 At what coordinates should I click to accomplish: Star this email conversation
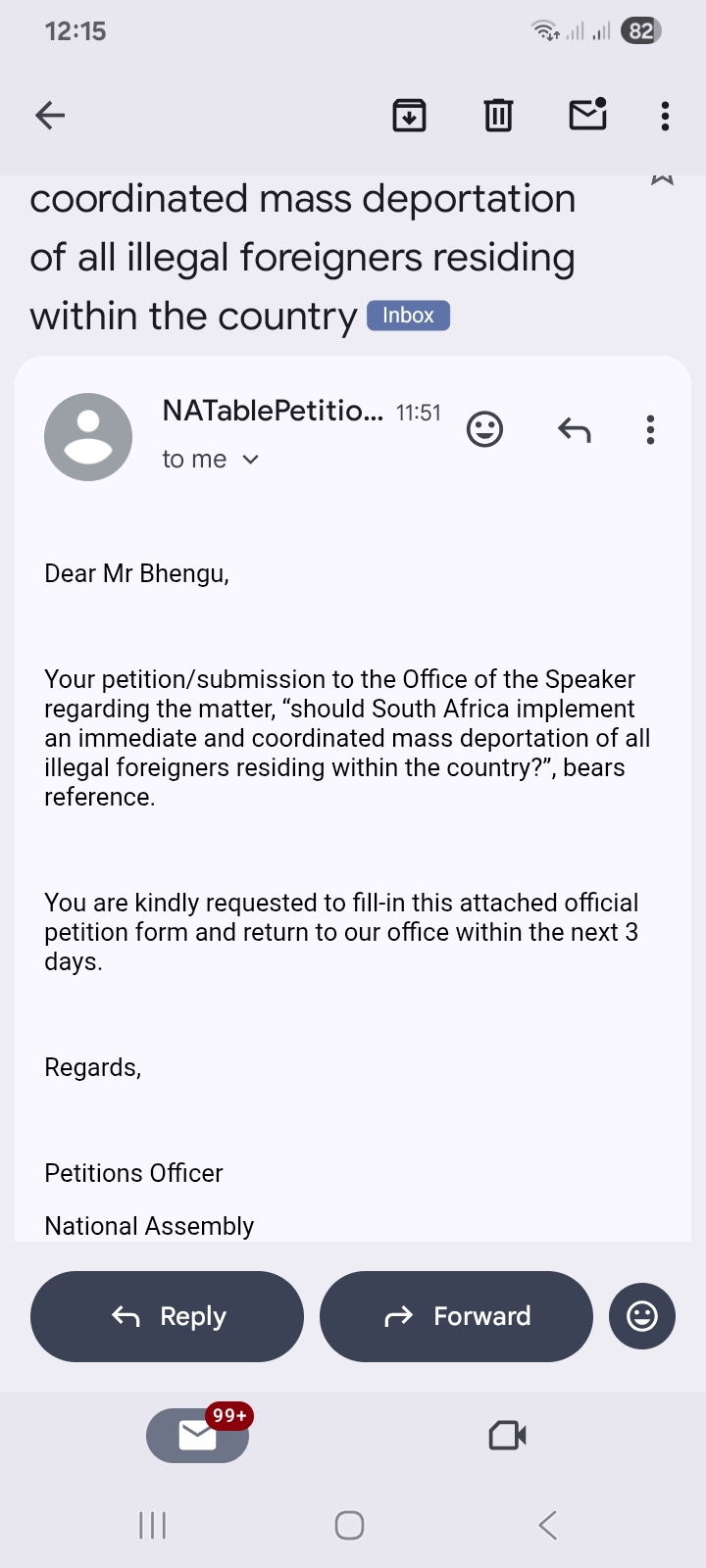coord(662,179)
